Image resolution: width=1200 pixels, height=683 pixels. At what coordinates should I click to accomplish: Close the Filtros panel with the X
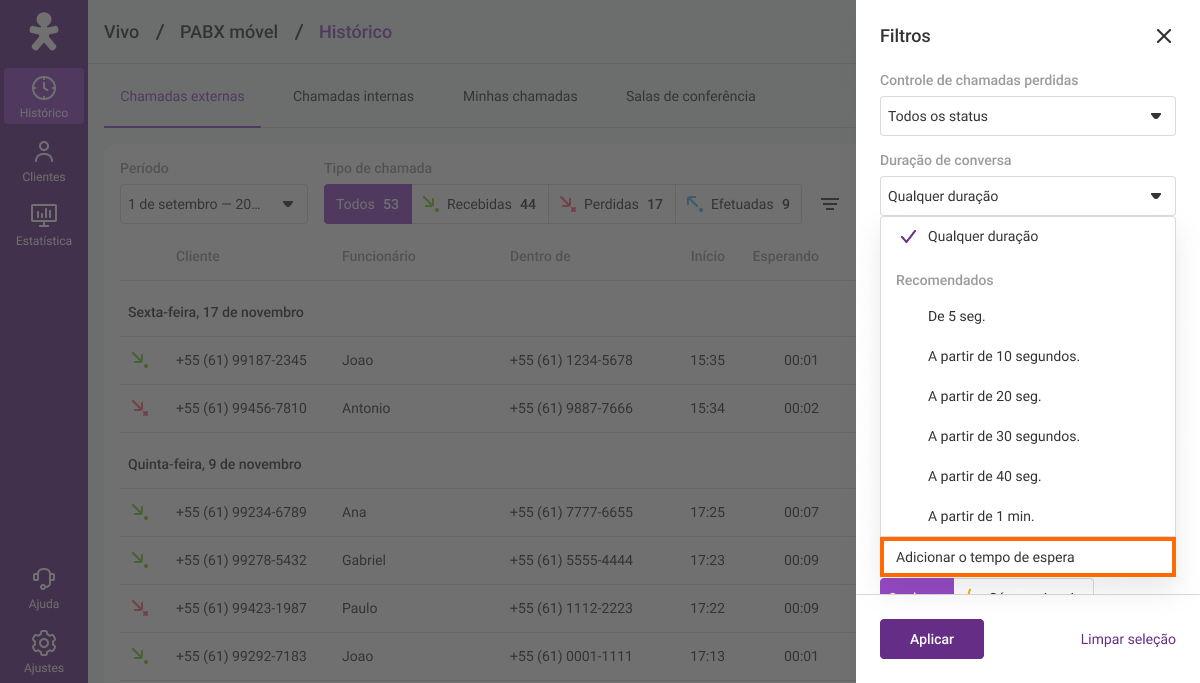point(1164,36)
